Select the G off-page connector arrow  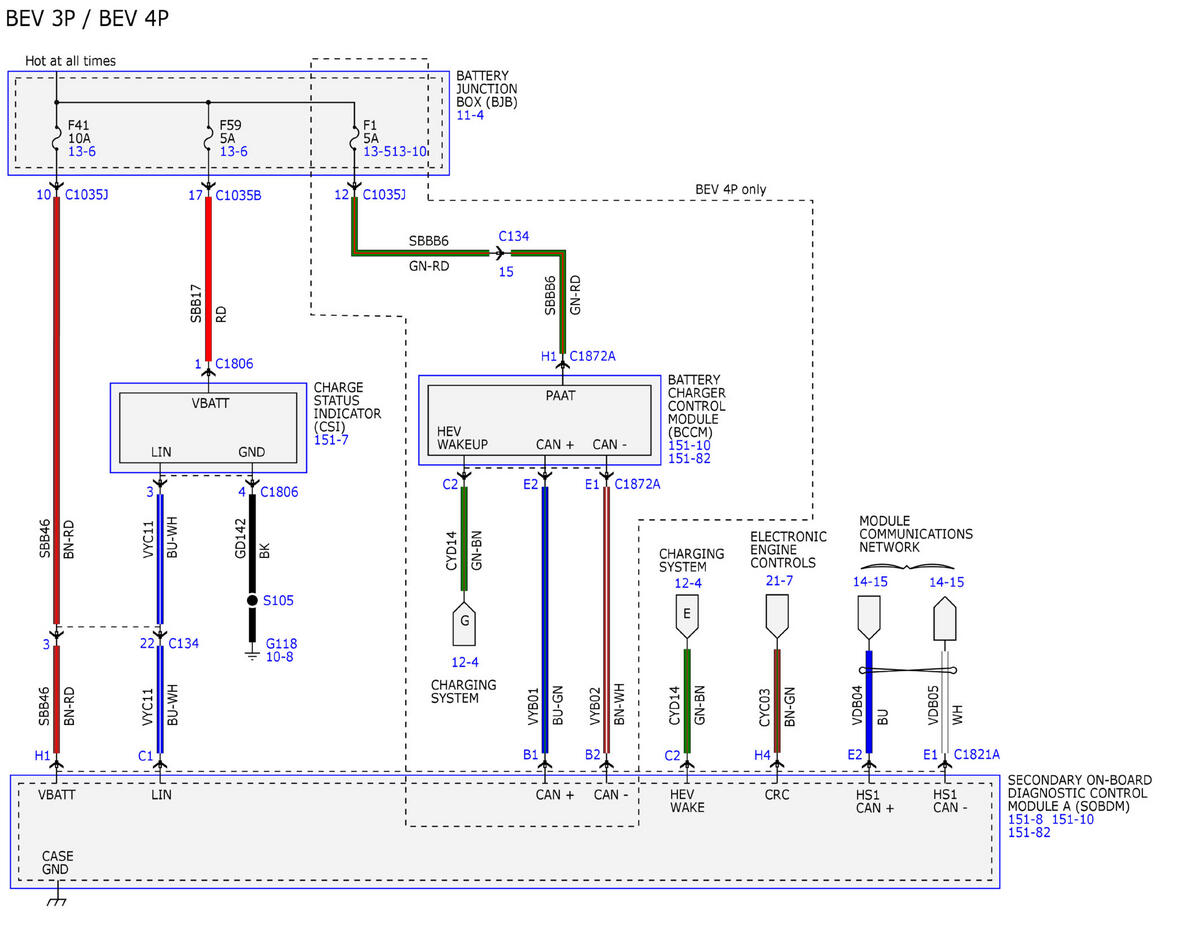point(465,621)
